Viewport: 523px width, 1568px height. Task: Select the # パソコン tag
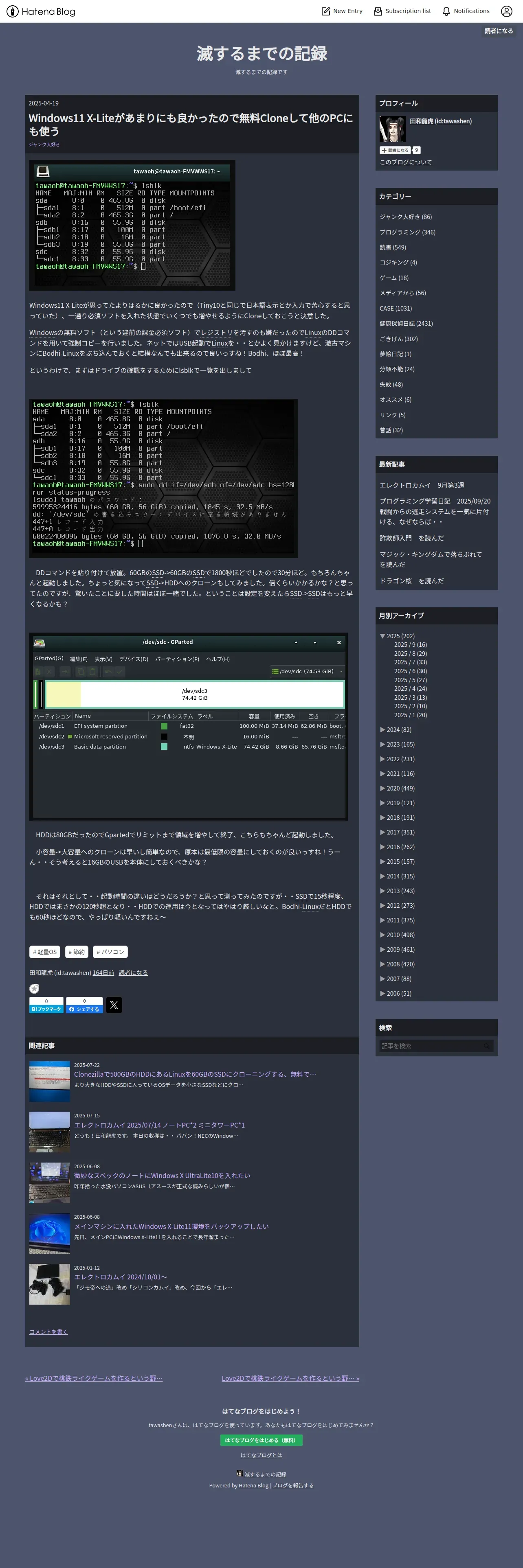click(110, 952)
